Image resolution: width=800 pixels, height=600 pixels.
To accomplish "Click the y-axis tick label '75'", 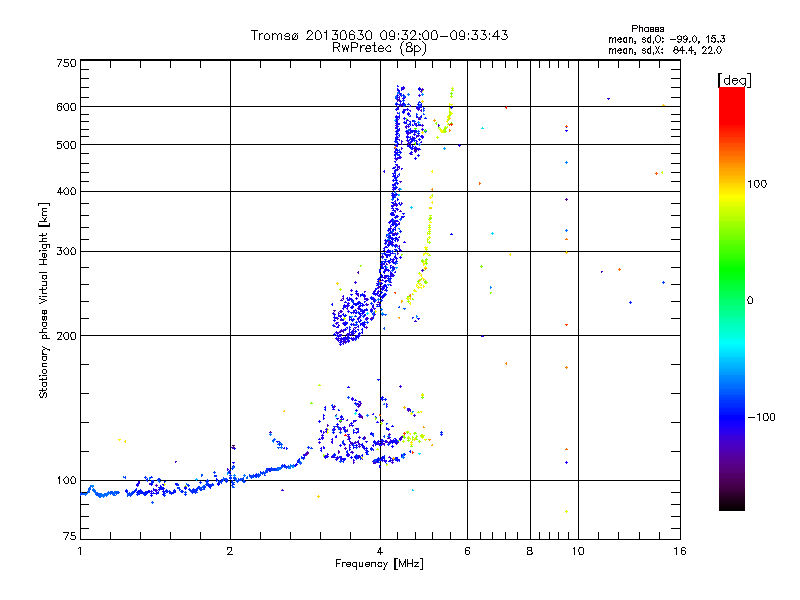I will pos(70,536).
